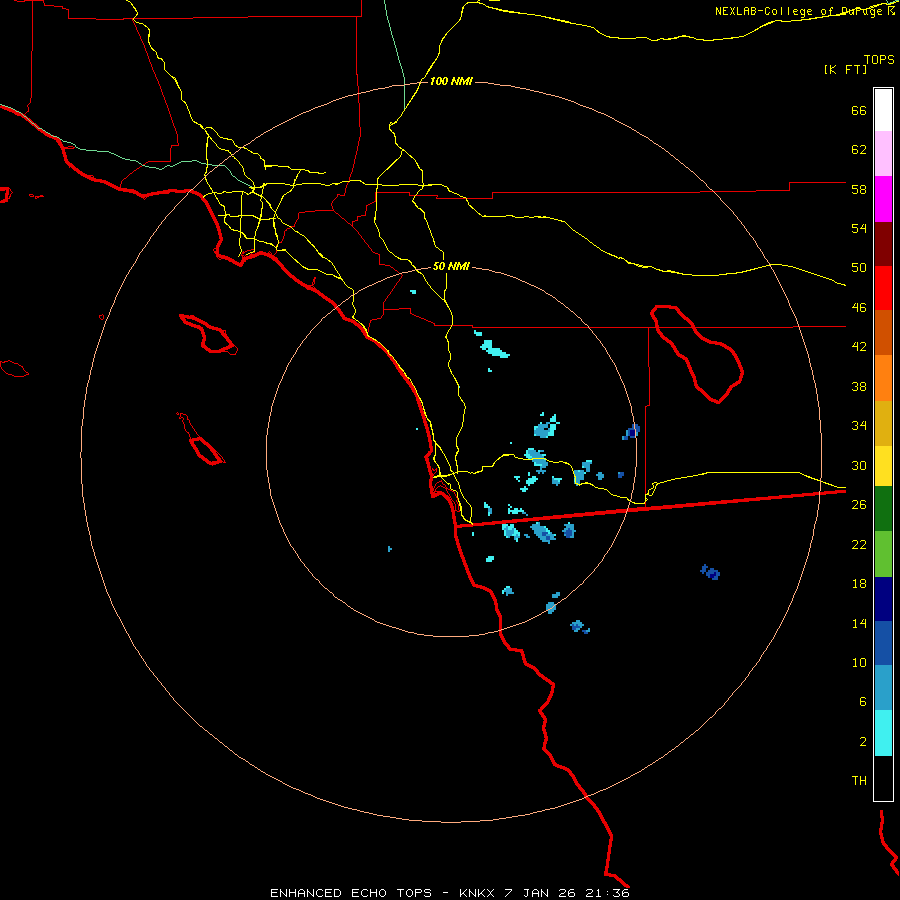900x900 pixels.
Task: Click the light blue 14 K FT legend swatch
Action: 883,687
